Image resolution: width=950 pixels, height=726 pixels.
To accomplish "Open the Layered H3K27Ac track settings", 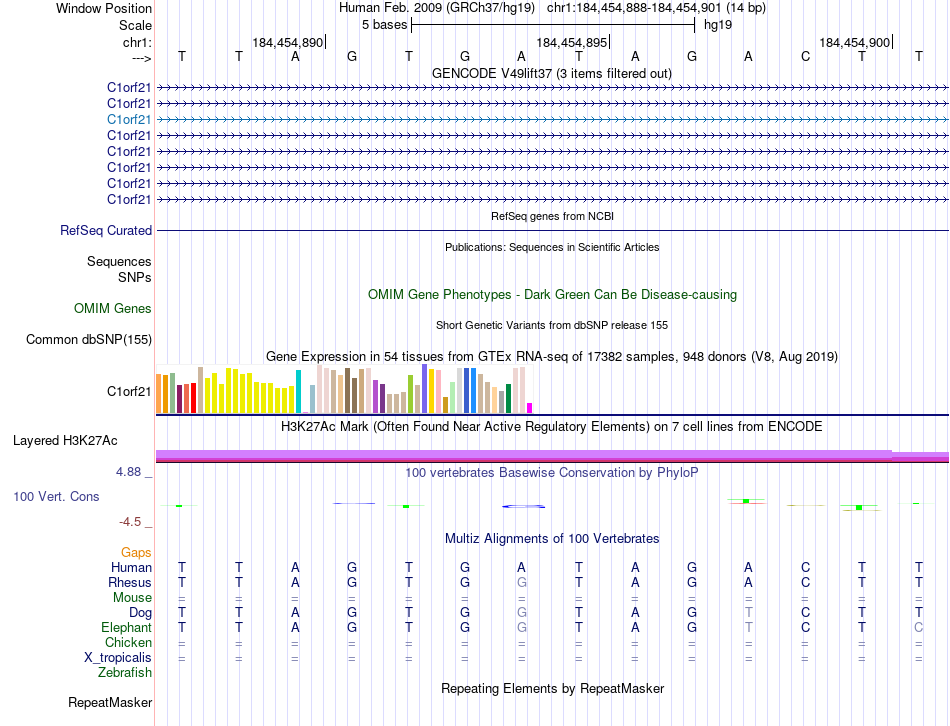I will (65, 441).
